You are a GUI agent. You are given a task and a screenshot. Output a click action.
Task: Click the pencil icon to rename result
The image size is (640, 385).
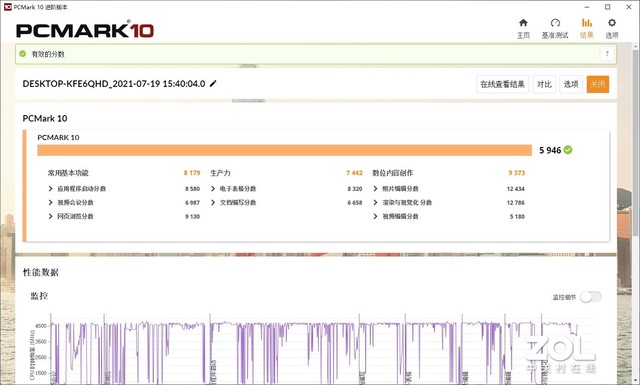pyautogui.click(x=213, y=84)
